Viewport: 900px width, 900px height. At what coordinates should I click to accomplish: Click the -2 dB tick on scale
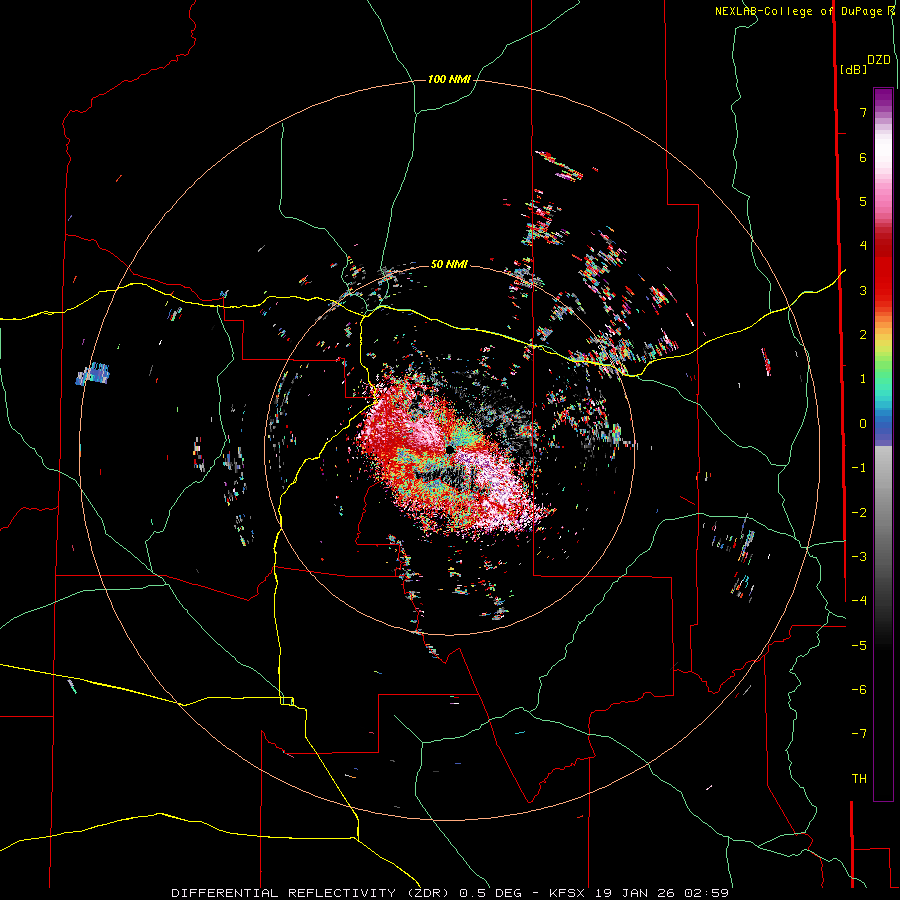click(859, 513)
